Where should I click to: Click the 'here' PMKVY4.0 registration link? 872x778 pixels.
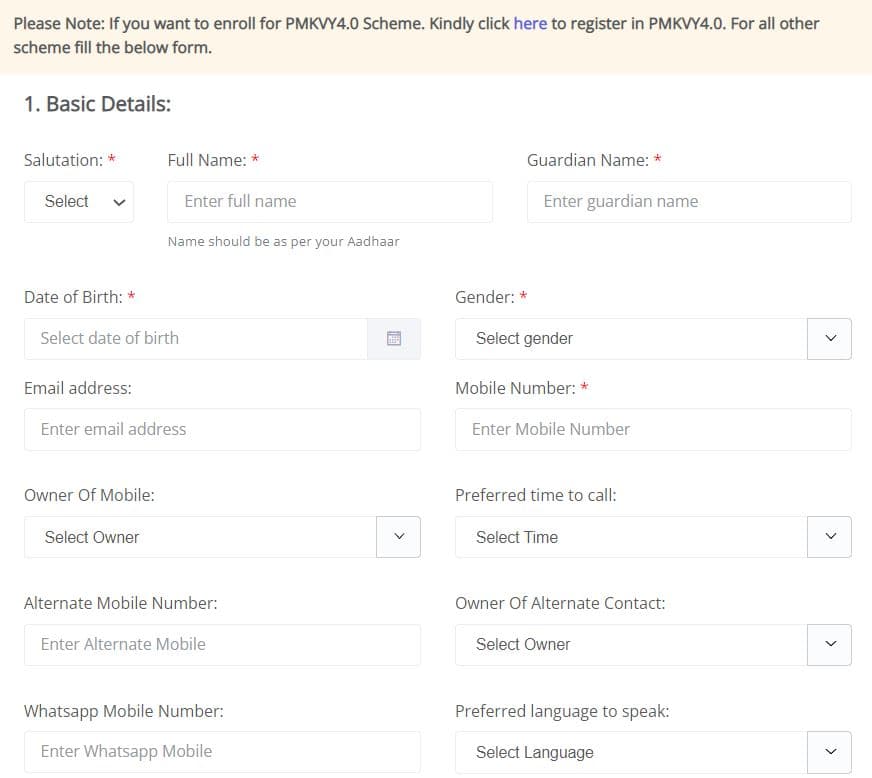[x=530, y=23]
